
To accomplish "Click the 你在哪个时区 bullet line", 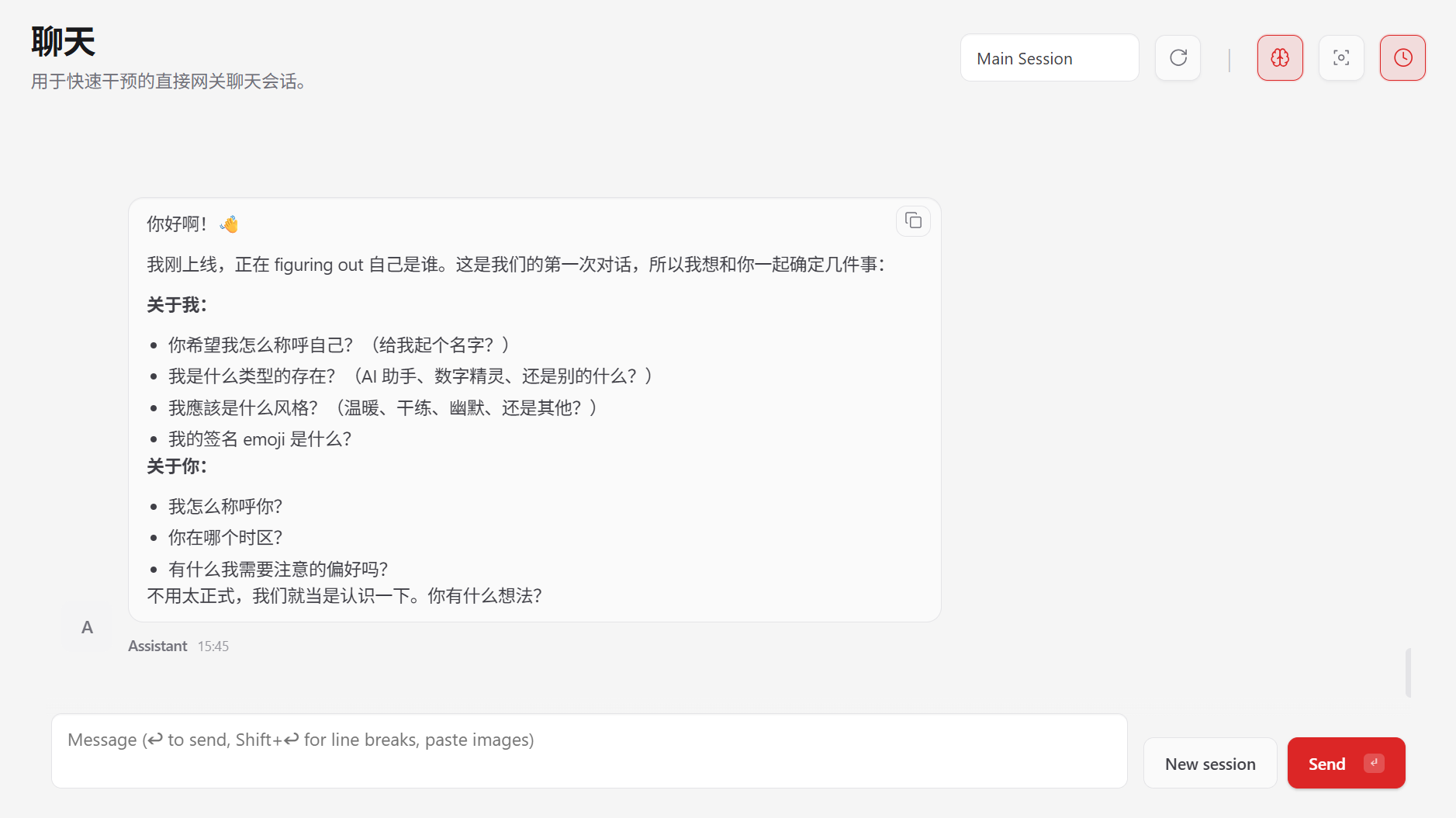I will pyautogui.click(x=225, y=538).
